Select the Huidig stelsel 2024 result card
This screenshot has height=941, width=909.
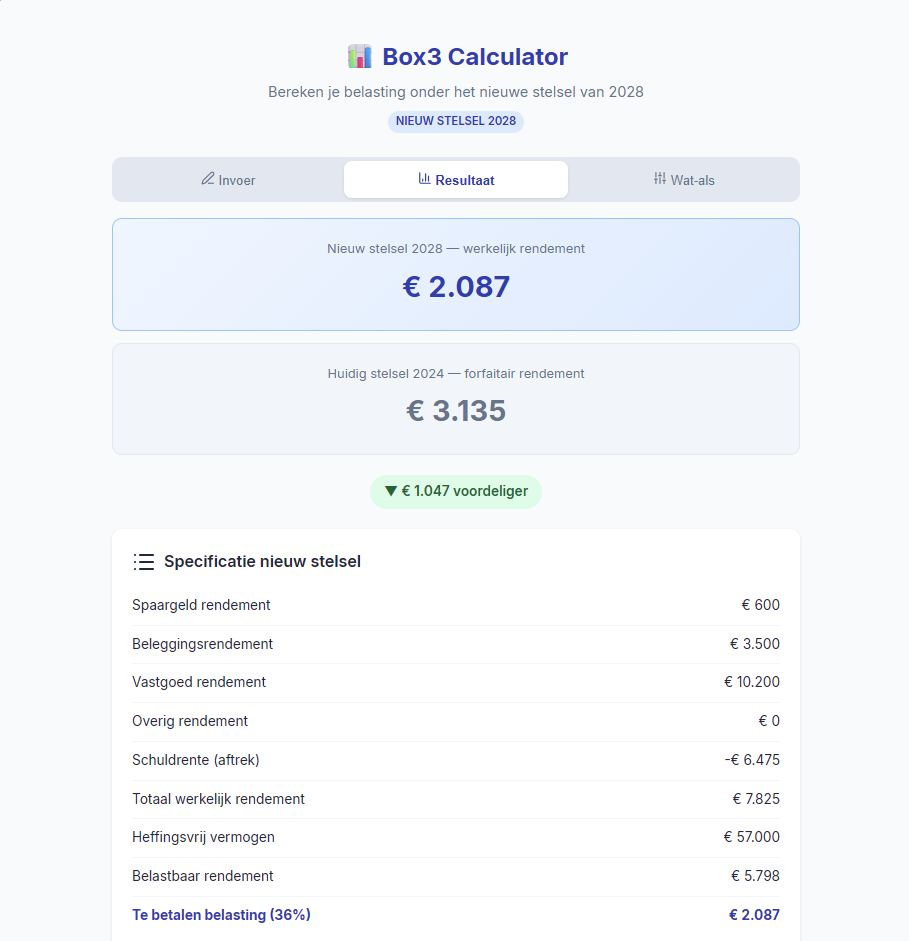[455, 398]
